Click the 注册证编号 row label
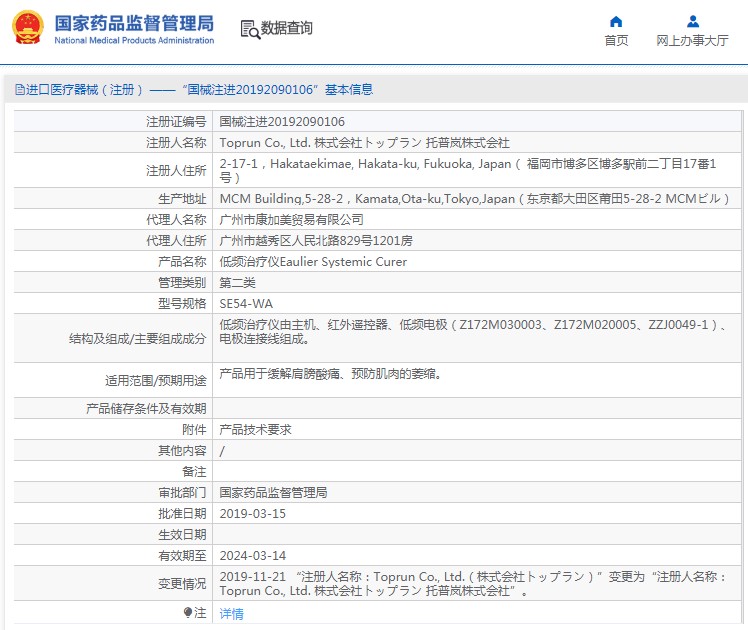748x630 pixels. [176, 122]
